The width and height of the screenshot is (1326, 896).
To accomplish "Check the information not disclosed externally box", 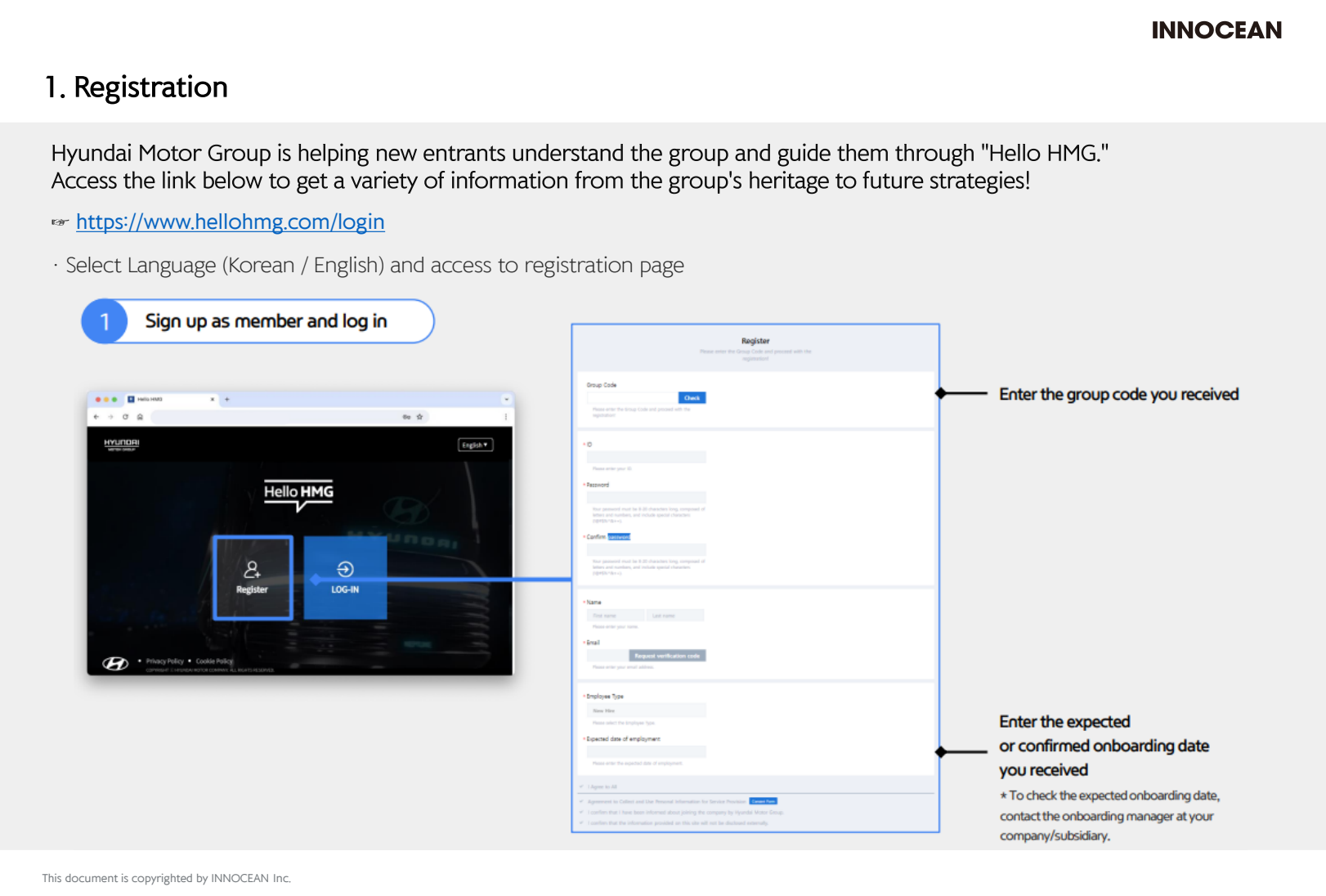I will (x=582, y=822).
